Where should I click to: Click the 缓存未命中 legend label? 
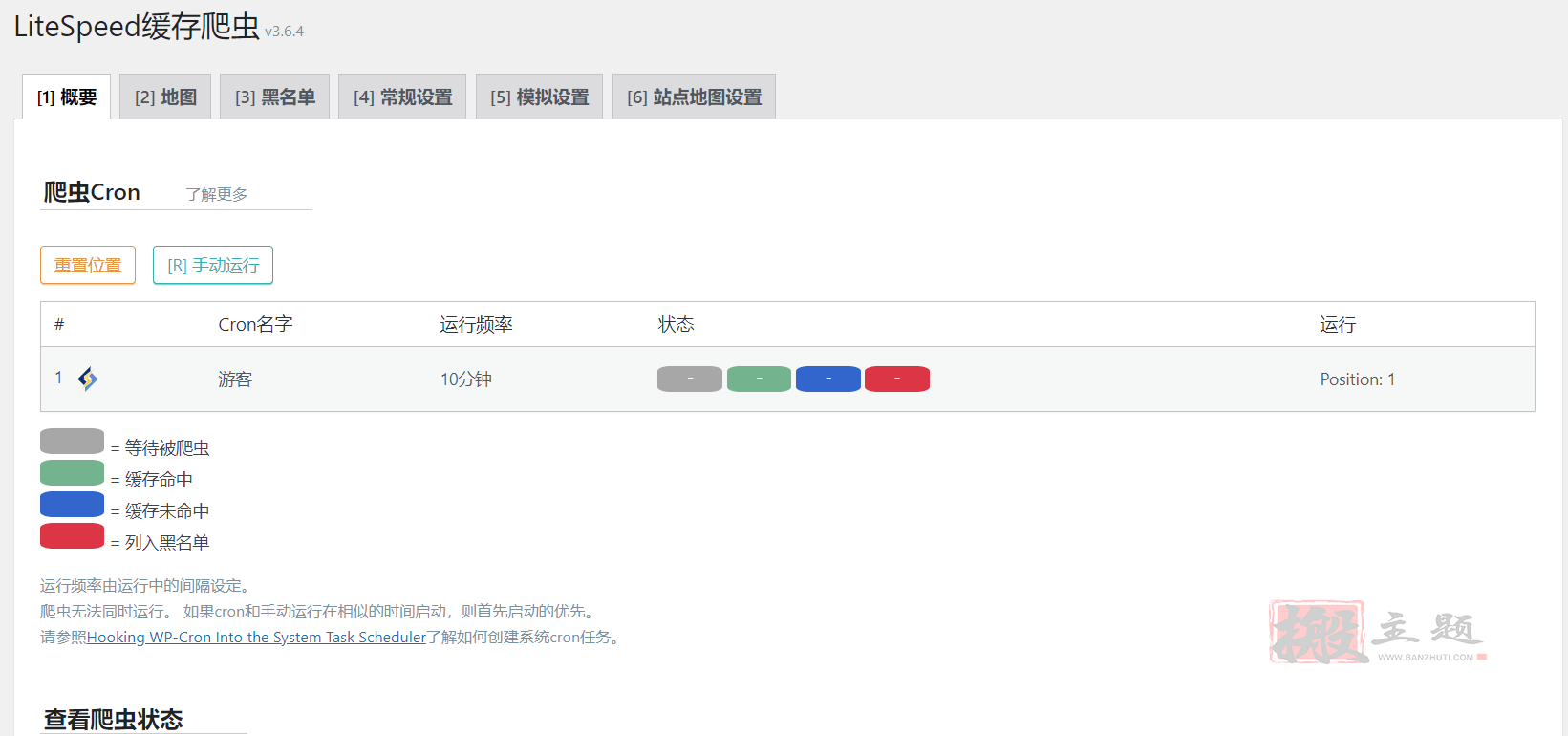[167, 510]
